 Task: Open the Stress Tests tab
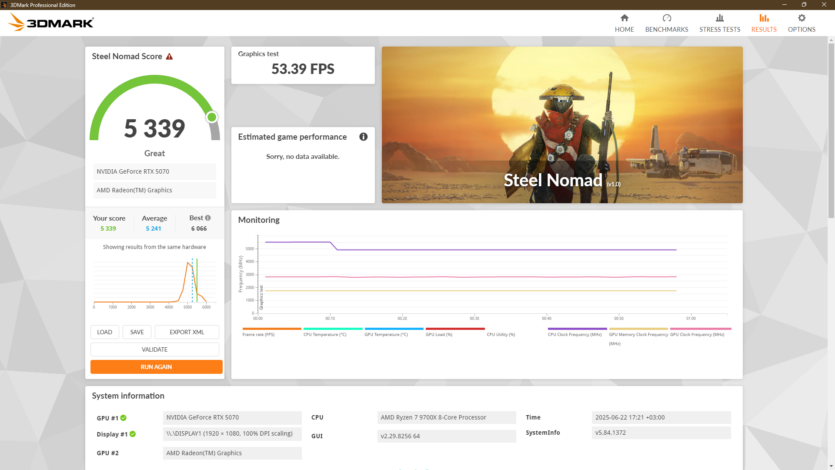[x=719, y=23]
